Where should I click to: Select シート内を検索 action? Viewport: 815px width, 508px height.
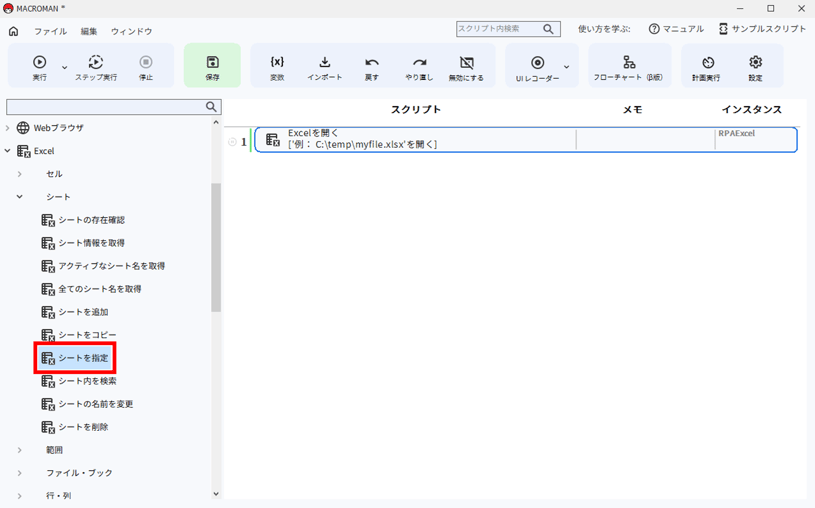[79, 381]
